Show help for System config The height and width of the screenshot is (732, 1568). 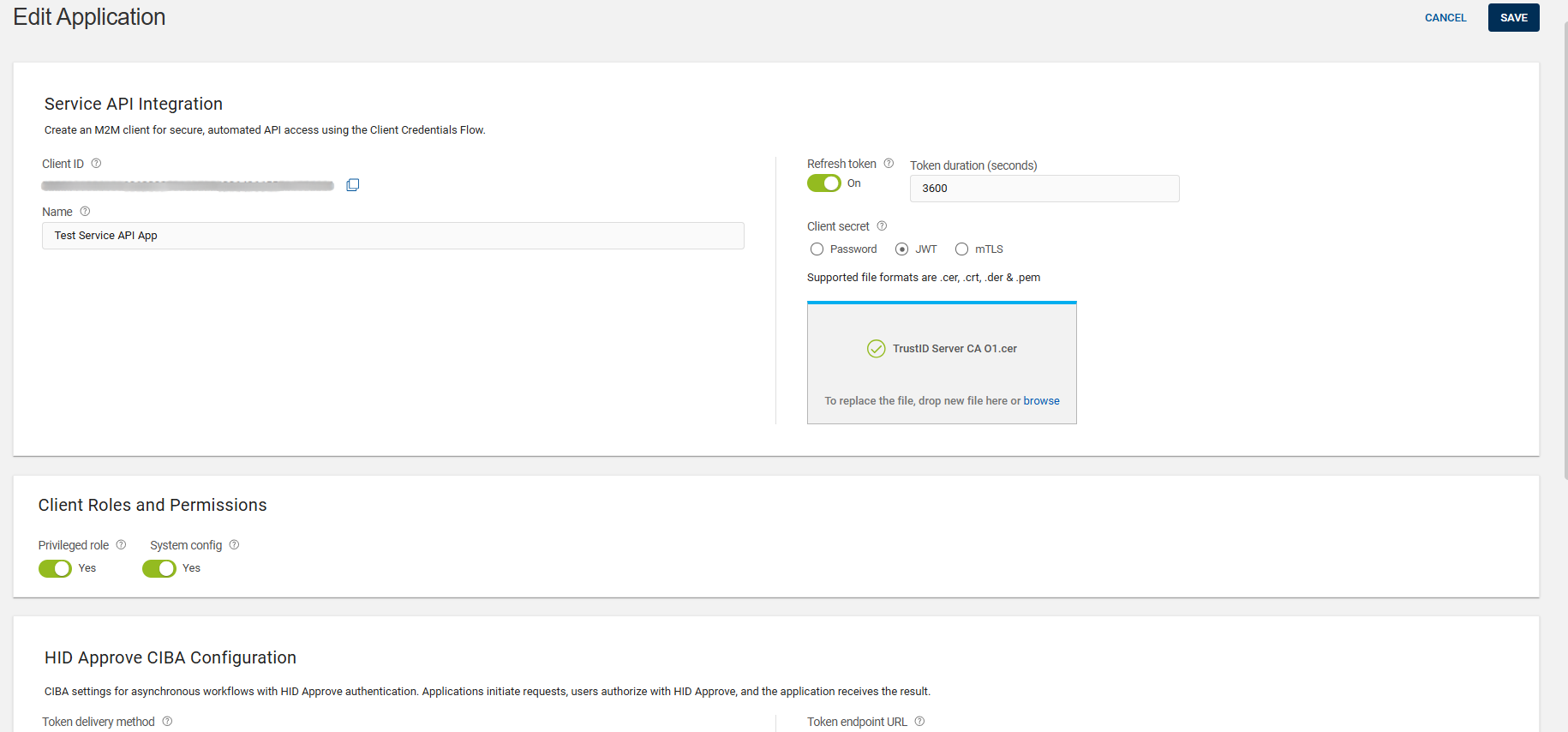click(234, 545)
